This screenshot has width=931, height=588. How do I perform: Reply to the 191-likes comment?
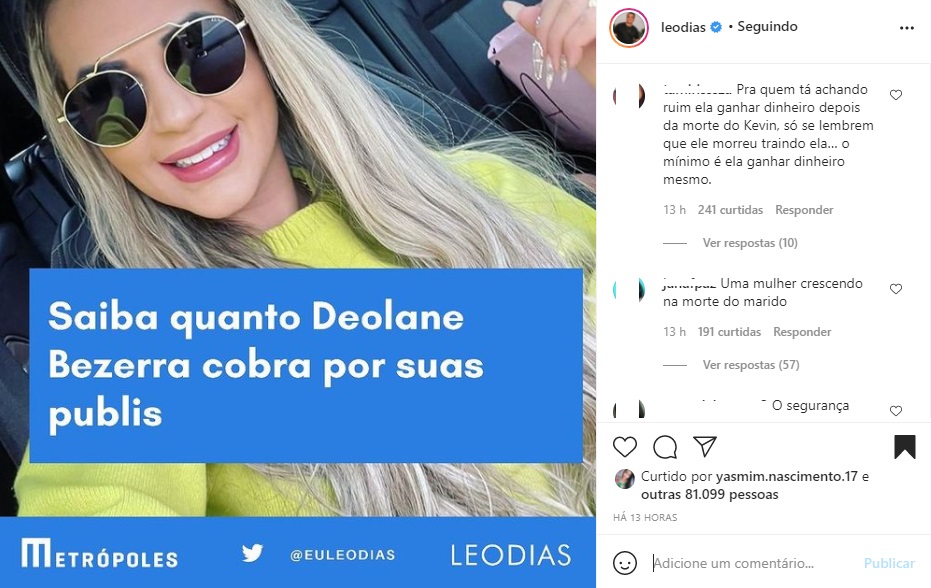(x=802, y=332)
